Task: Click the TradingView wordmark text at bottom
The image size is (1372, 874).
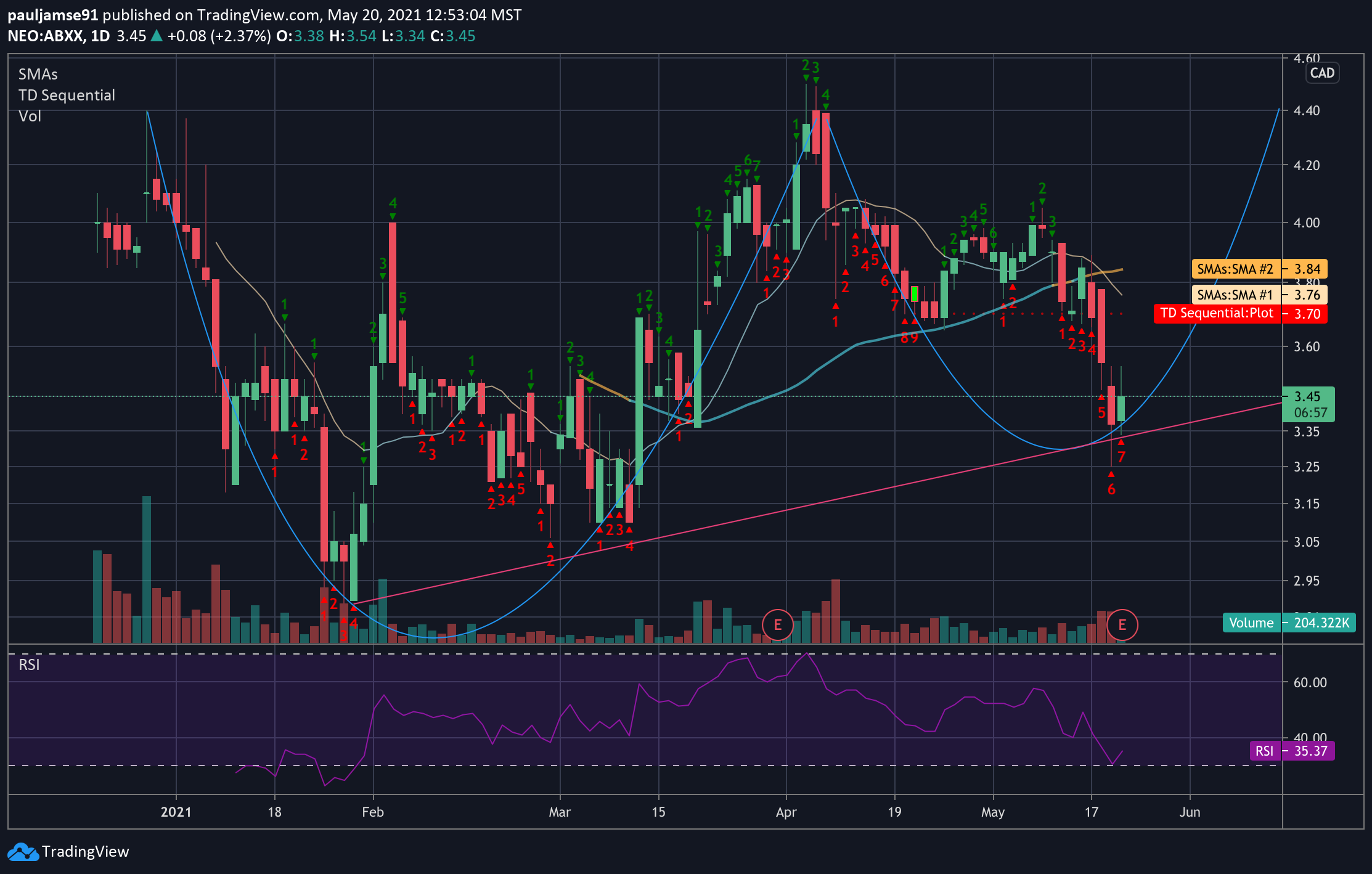Action: [x=86, y=852]
